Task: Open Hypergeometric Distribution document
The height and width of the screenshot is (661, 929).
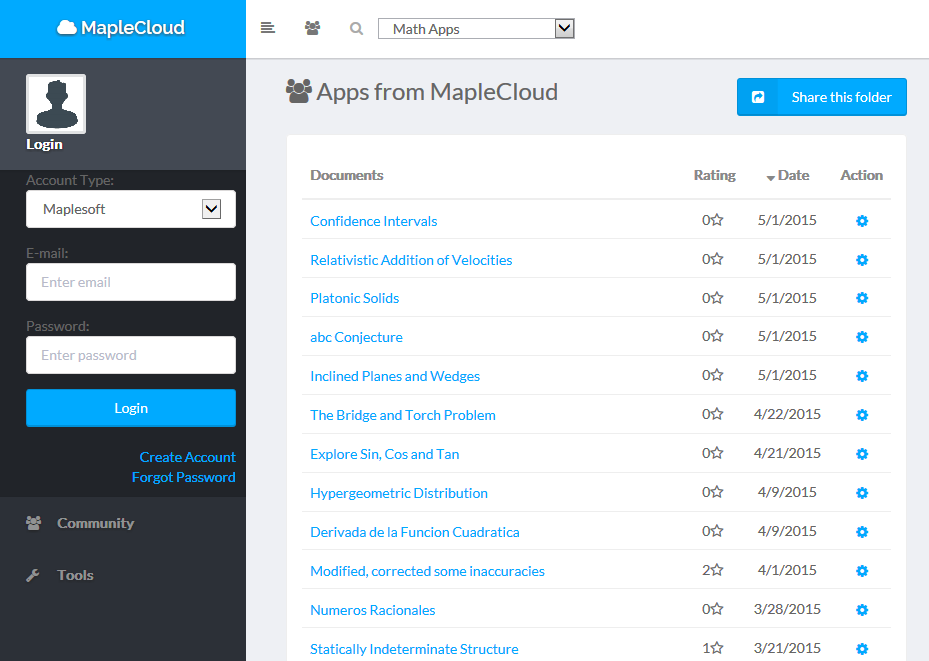Action: (x=399, y=493)
